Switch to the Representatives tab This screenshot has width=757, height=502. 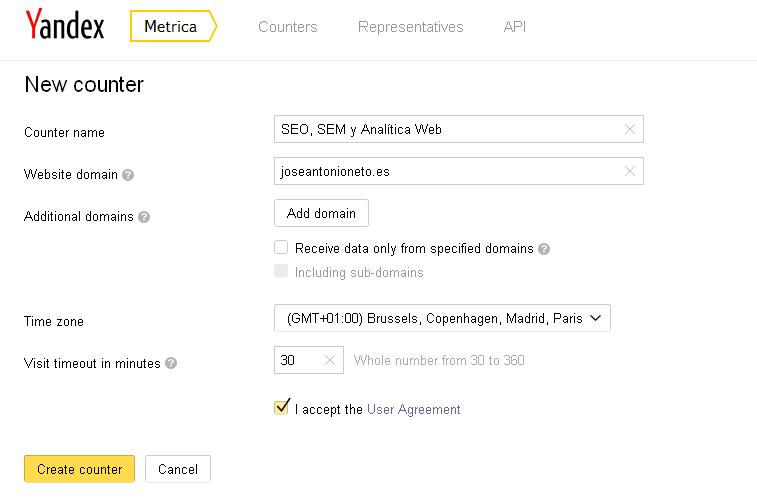point(410,27)
